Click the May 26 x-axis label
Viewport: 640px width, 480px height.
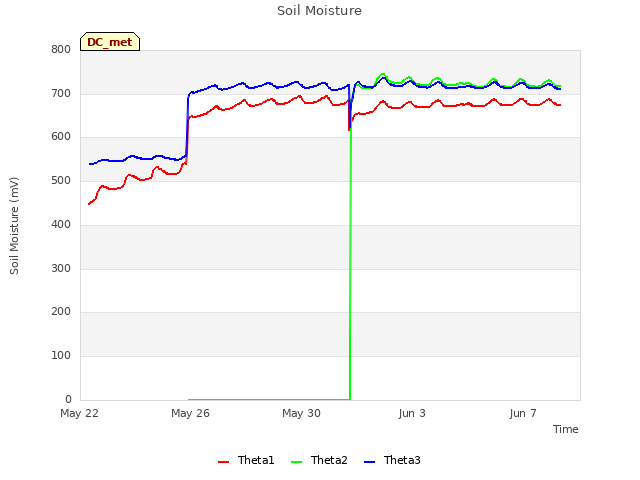[x=190, y=413]
